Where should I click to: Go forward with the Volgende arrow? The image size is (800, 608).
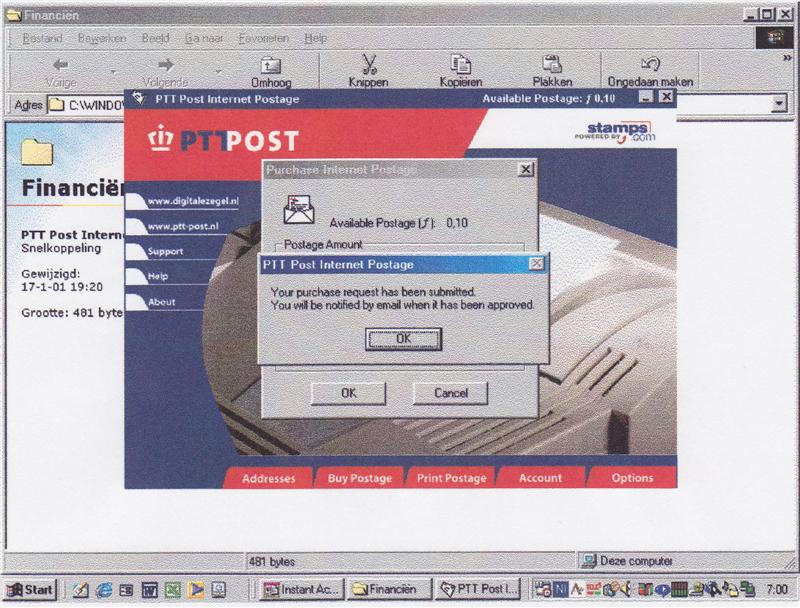[x=165, y=65]
